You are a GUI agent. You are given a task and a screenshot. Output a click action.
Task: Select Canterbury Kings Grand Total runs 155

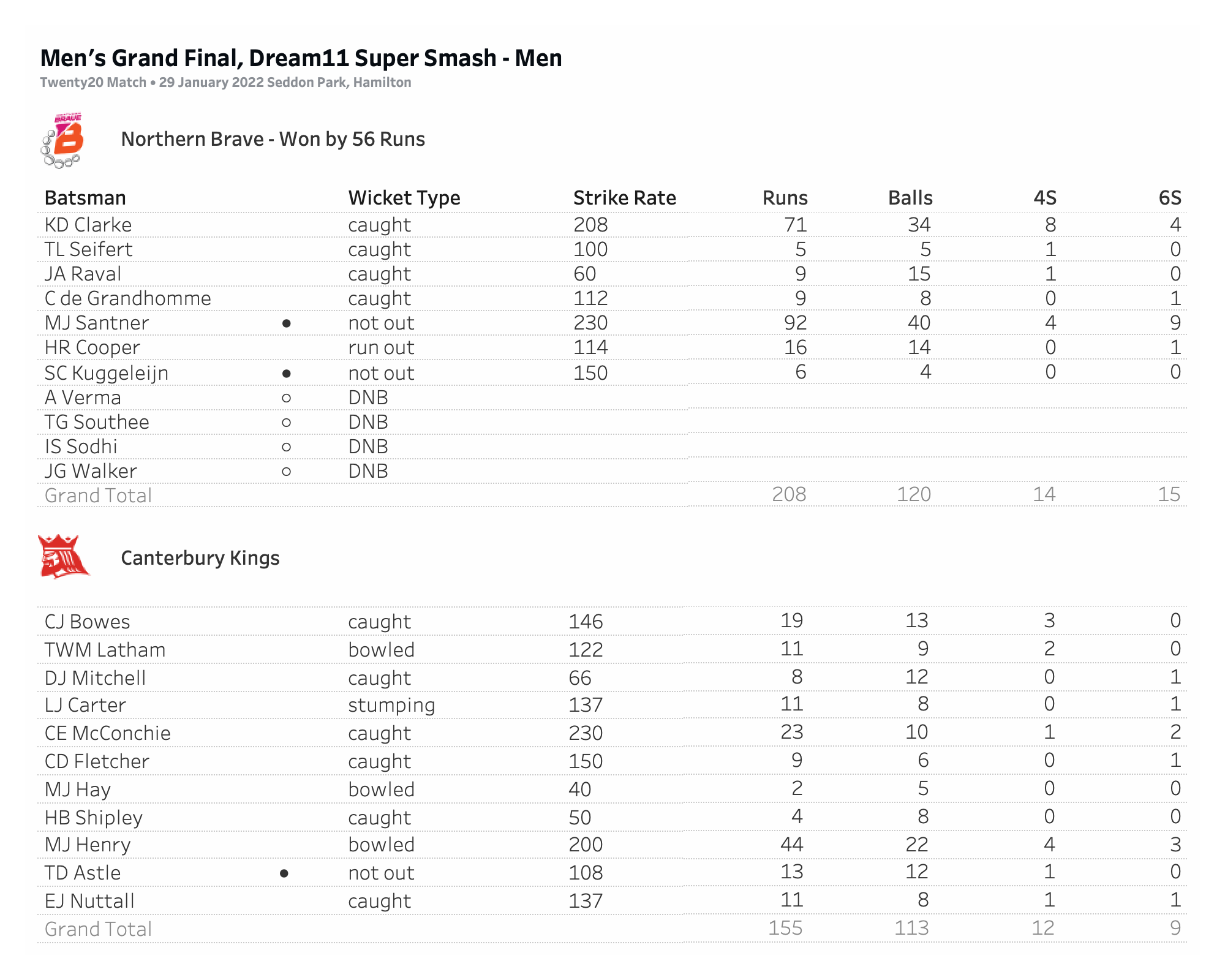[x=785, y=928]
